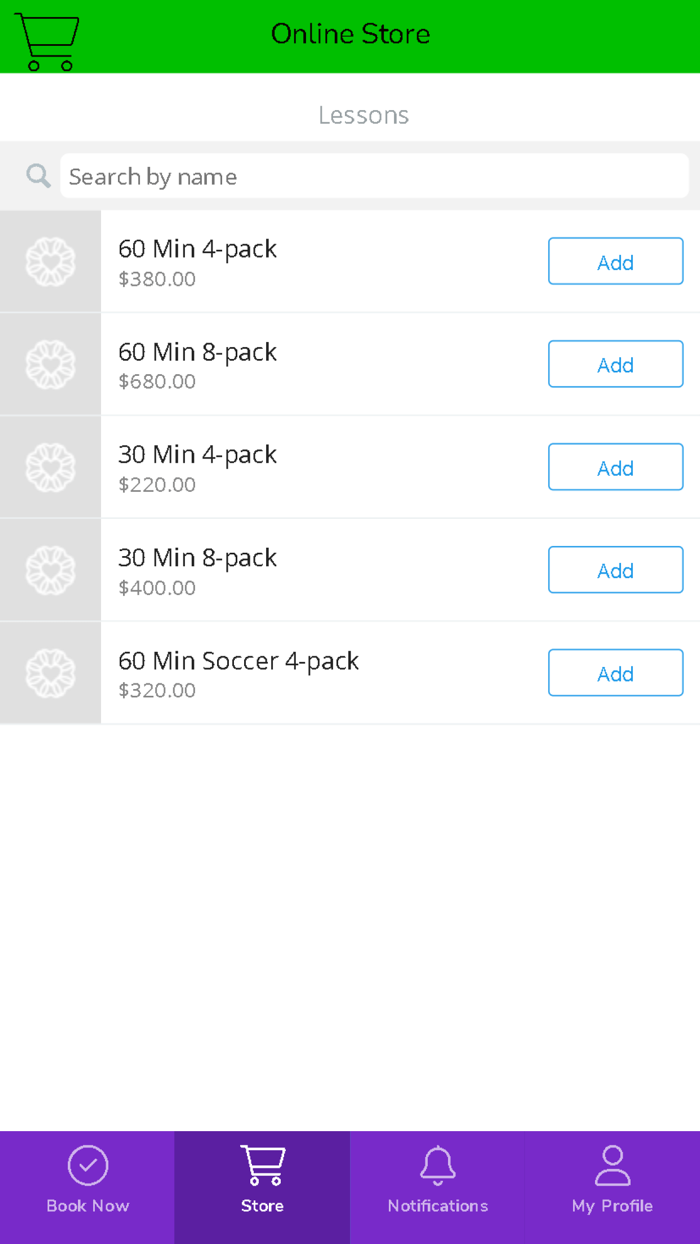This screenshot has width=700, height=1244.
Task: Click the search magnifier icon
Action: [39, 177]
